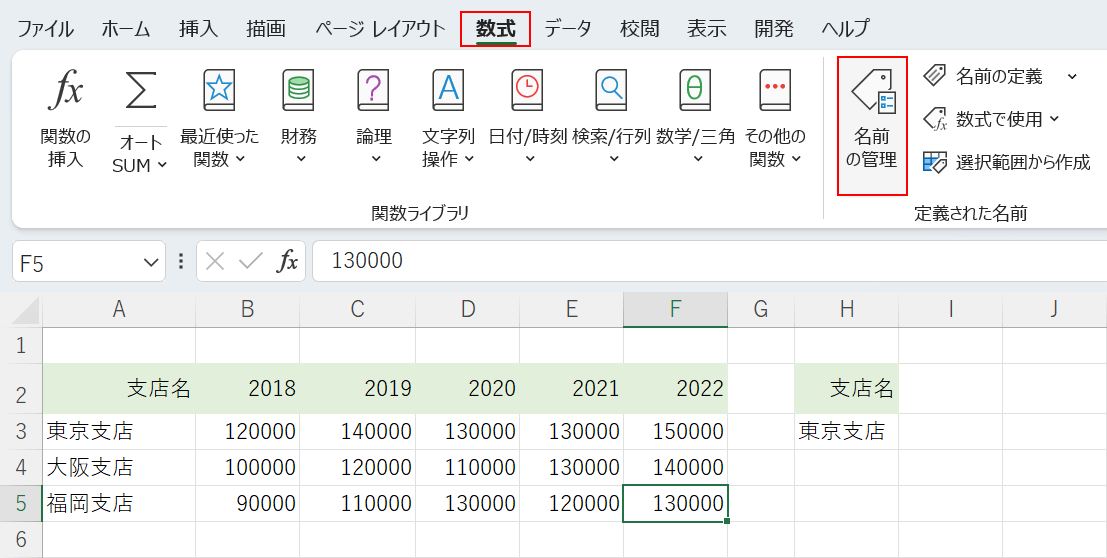Expand the 数式で使用 dropdown
This screenshot has height=558, width=1107.
[x=1054, y=120]
